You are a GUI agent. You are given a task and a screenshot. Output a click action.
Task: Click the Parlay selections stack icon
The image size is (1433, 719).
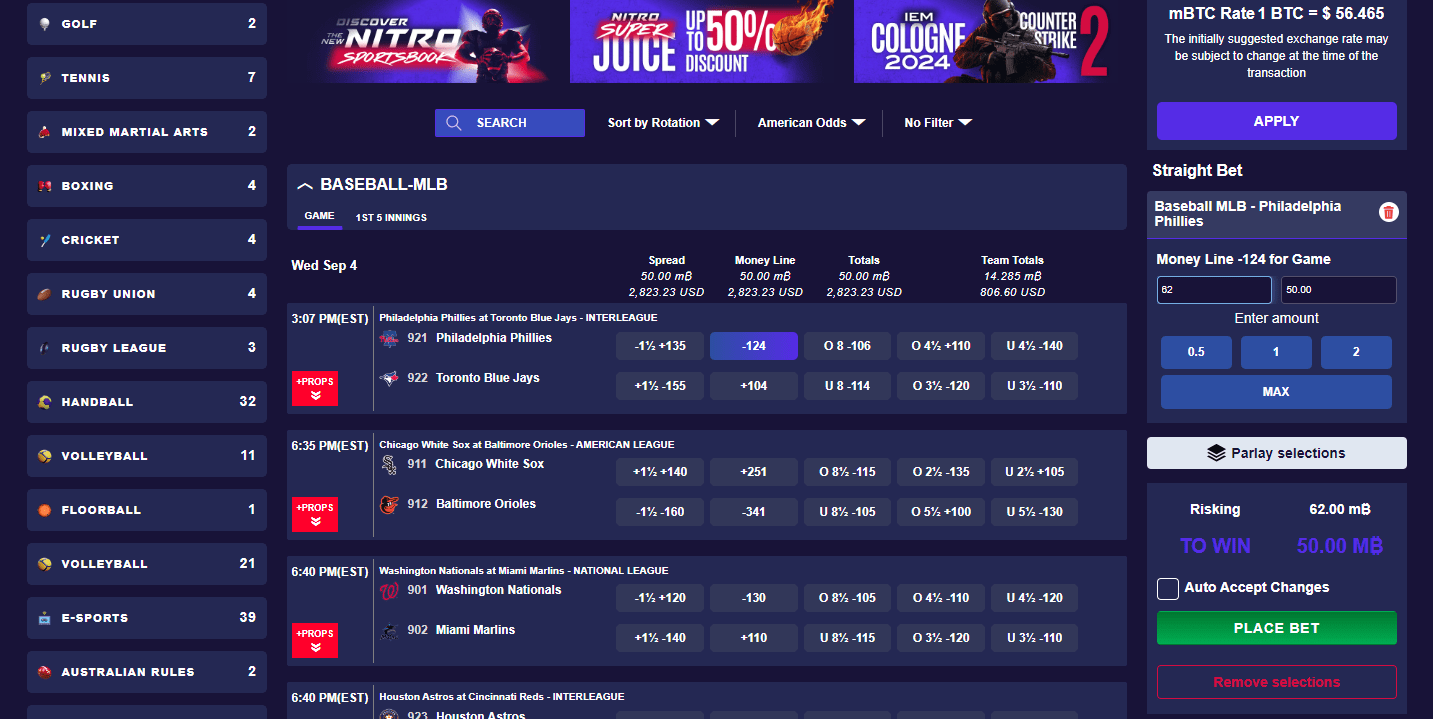[1216, 453]
